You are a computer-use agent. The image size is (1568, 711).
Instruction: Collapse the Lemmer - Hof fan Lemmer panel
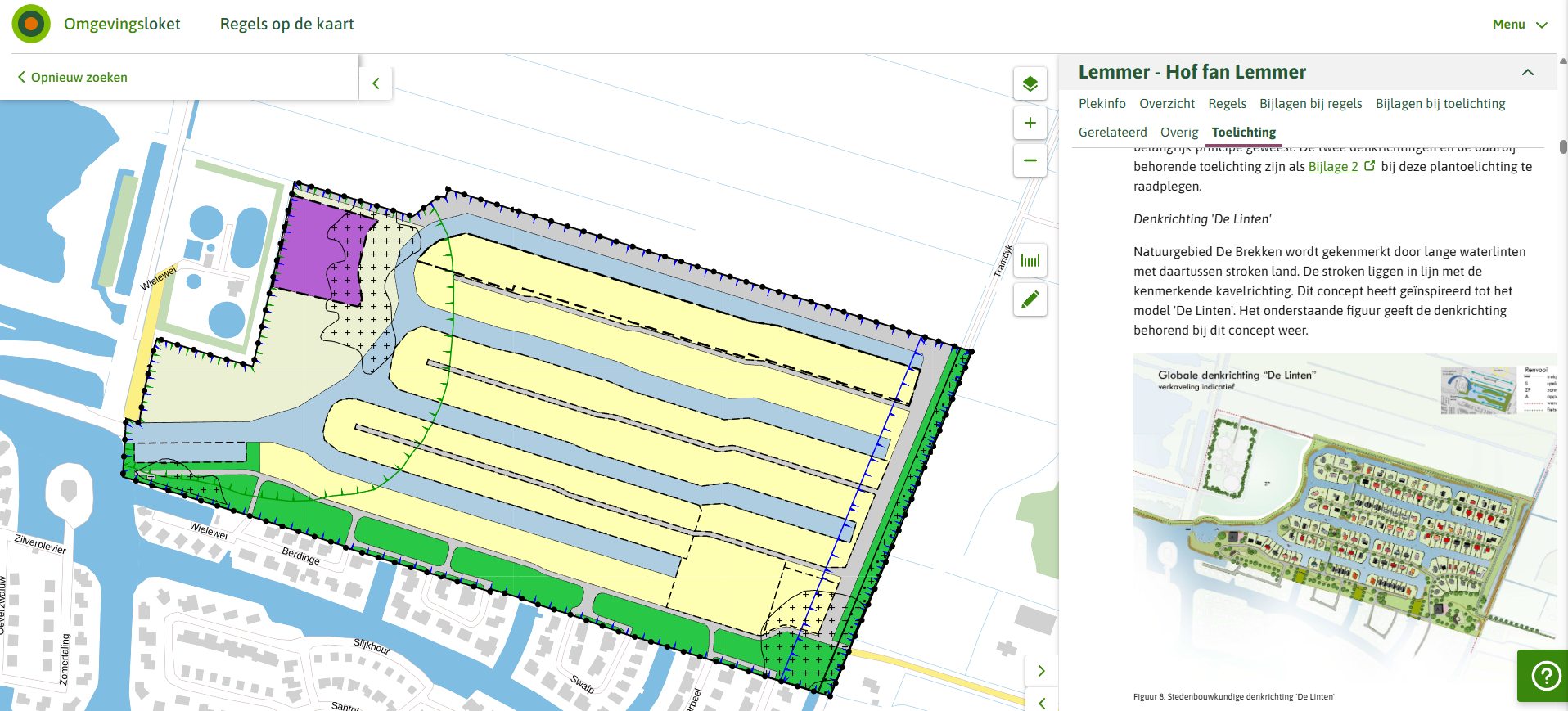point(1527,73)
